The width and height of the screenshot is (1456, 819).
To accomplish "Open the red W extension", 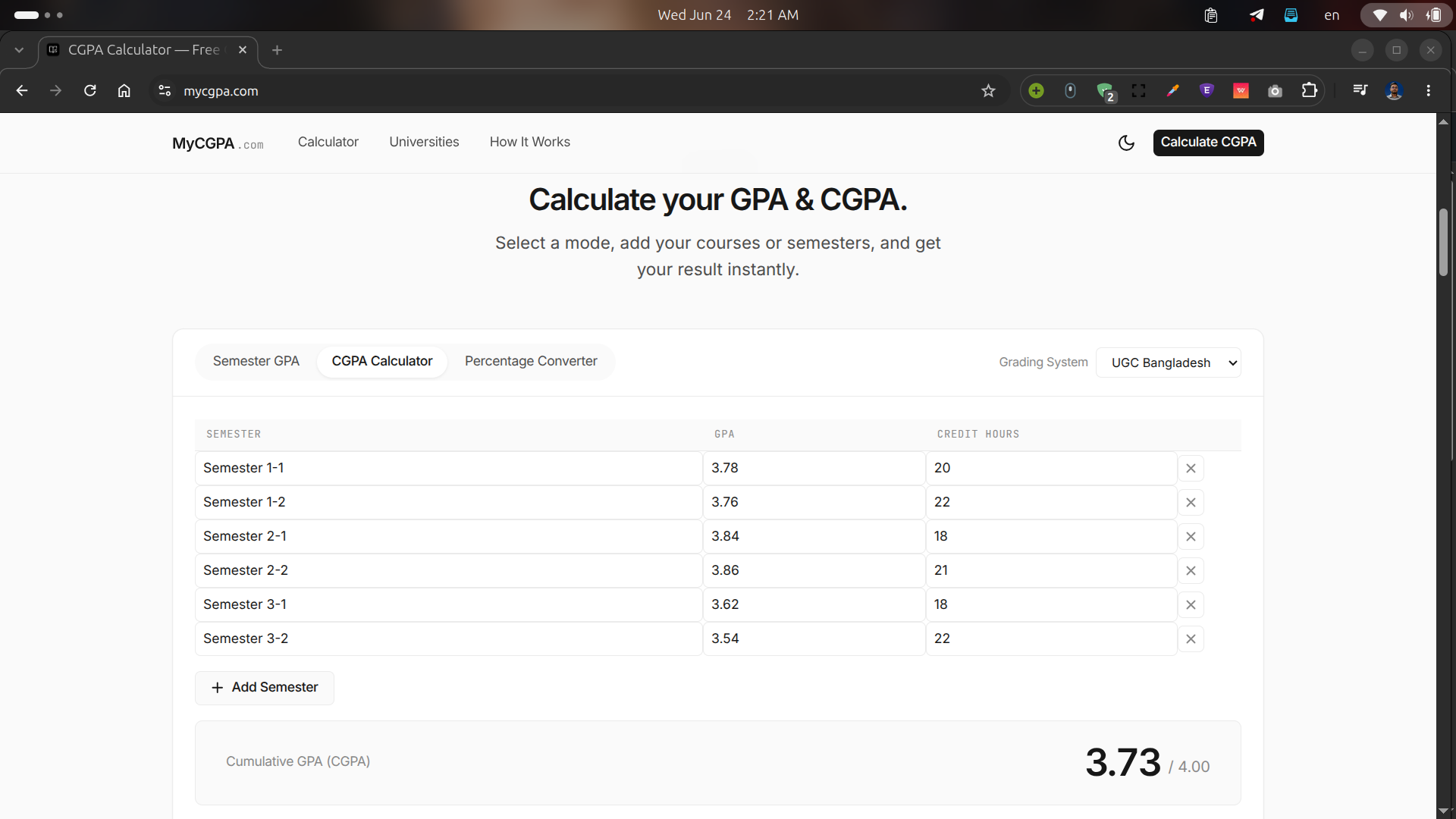I will [1241, 91].
